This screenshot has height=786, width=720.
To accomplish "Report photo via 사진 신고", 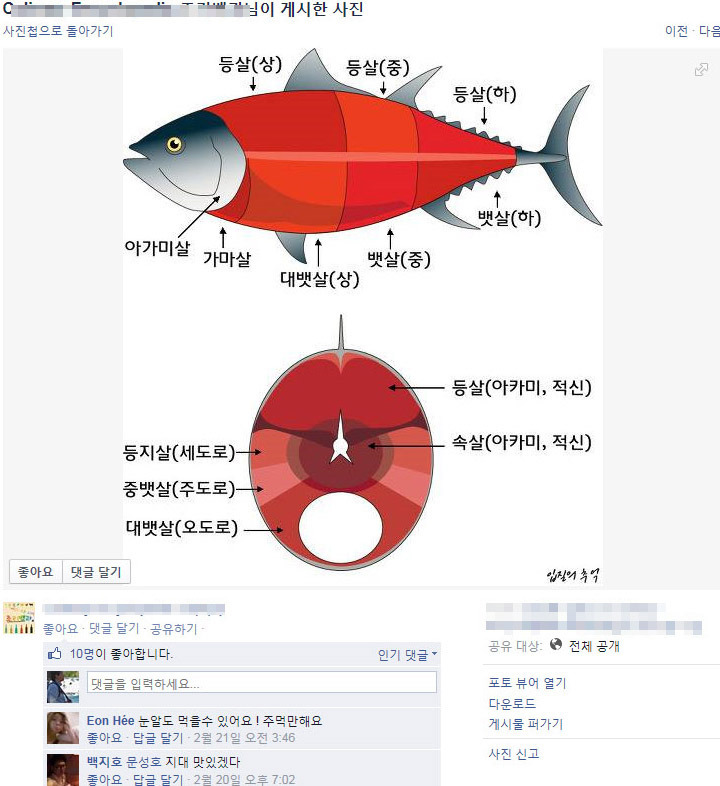I will click(x=513, y=754).
